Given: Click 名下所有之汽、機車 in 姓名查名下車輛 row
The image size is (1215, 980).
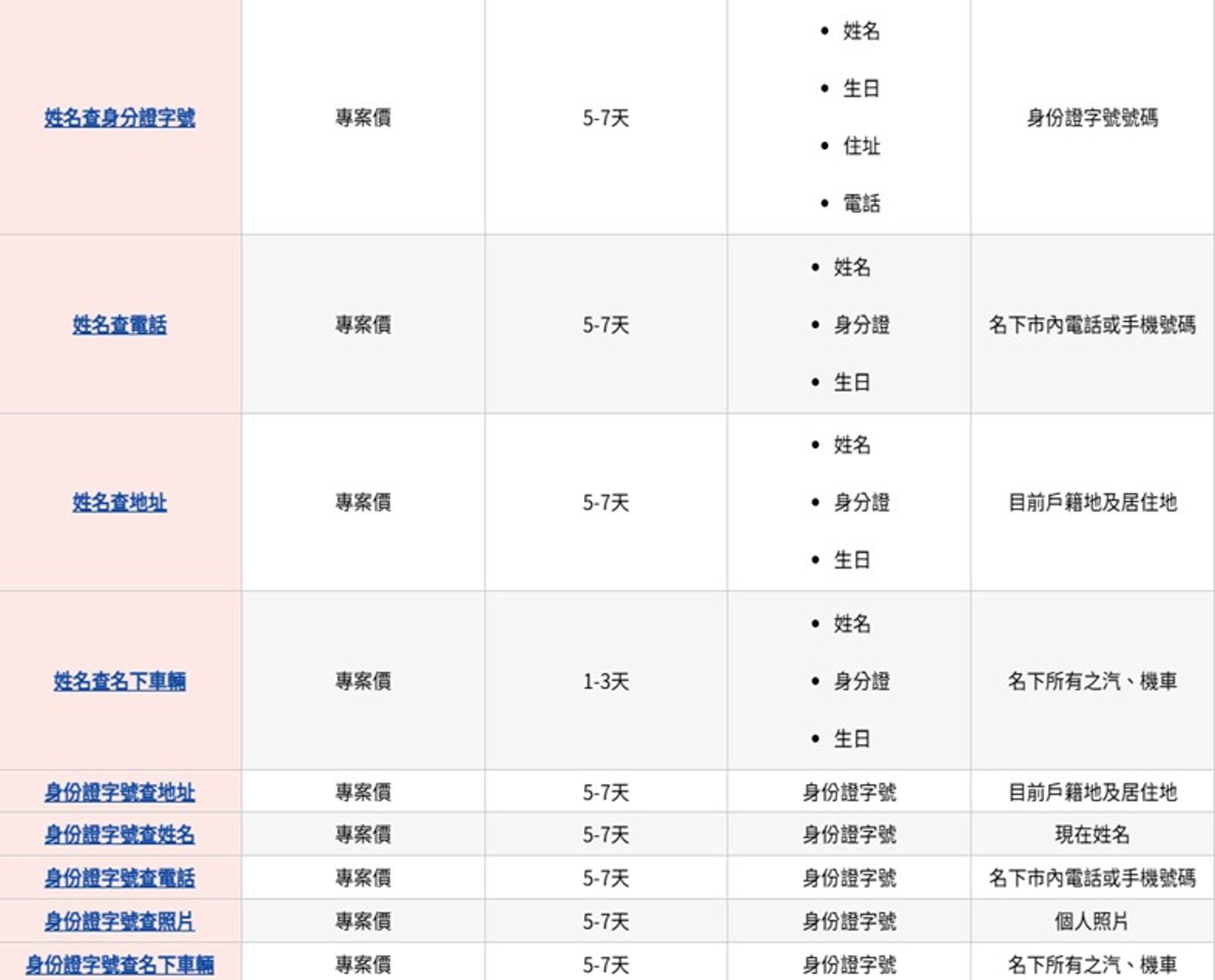Looking at the screenshot, I should tap(1092, 681).
